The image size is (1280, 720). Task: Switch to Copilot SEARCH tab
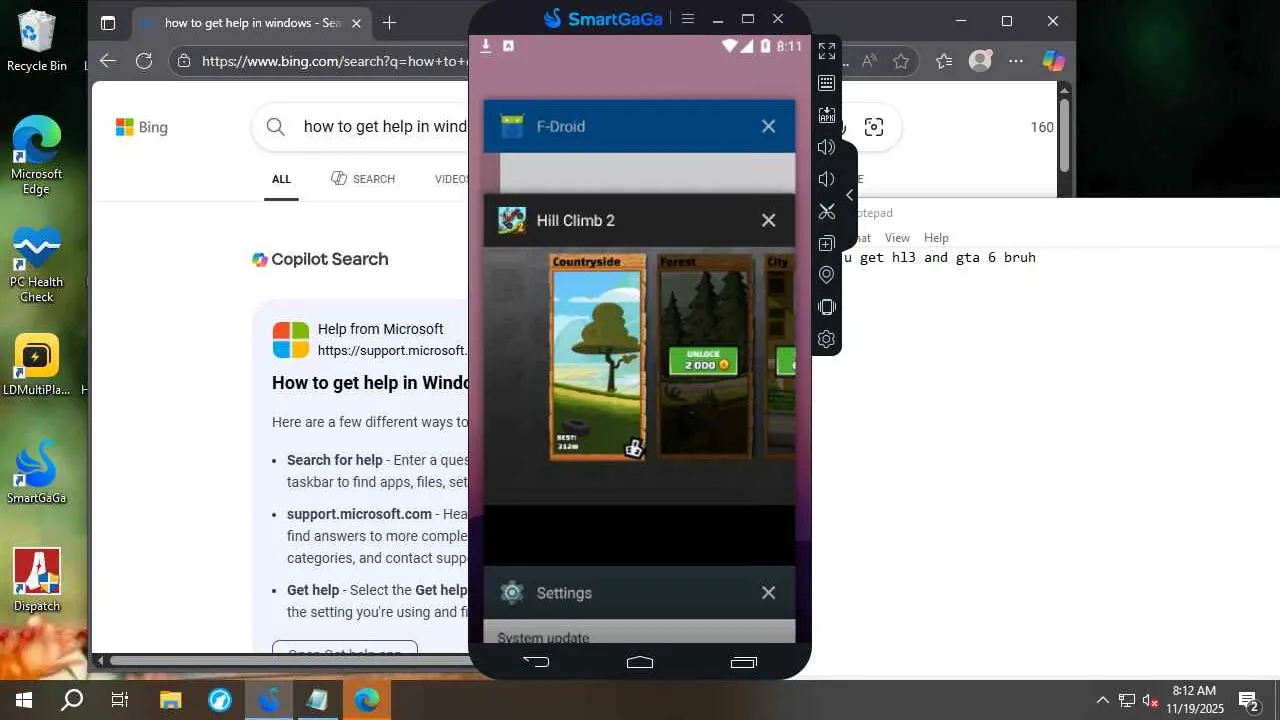click(363, 179)
